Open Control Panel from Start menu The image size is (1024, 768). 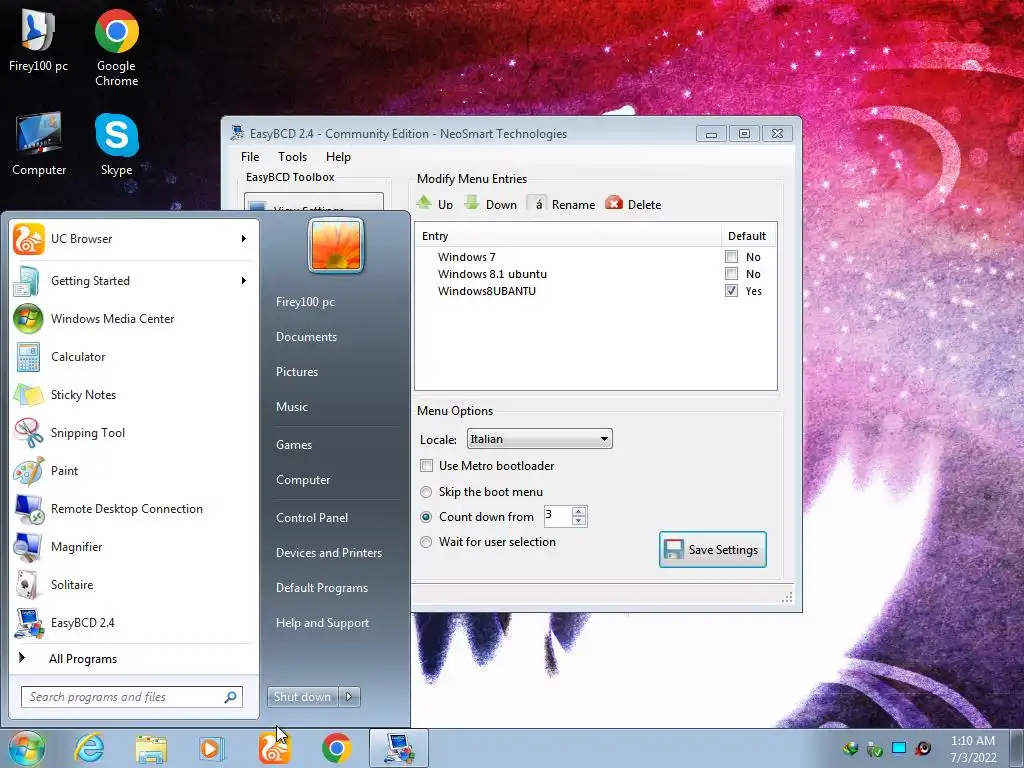click(x=312, y=518)
